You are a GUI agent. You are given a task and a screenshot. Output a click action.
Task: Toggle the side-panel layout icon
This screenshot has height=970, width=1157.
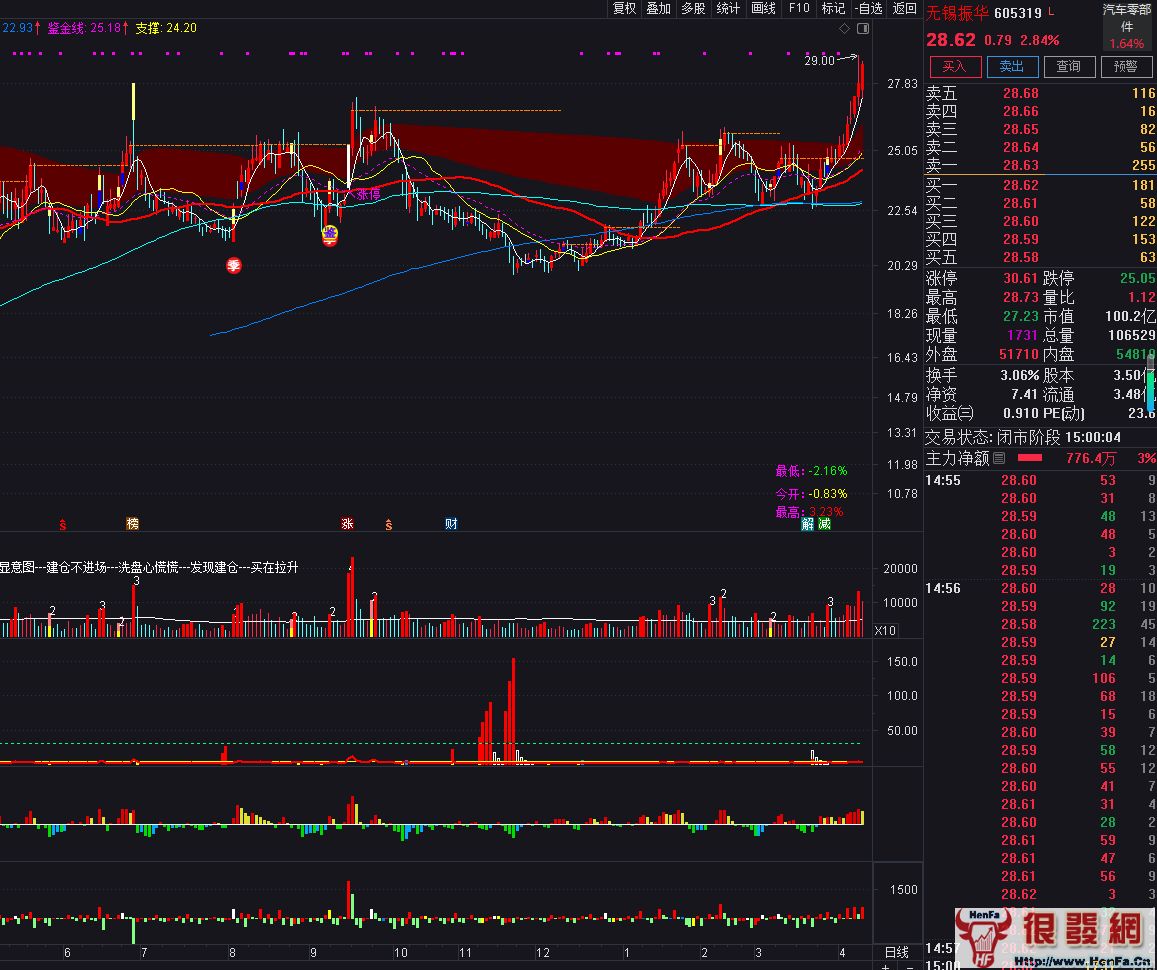[x=863, y=29]
